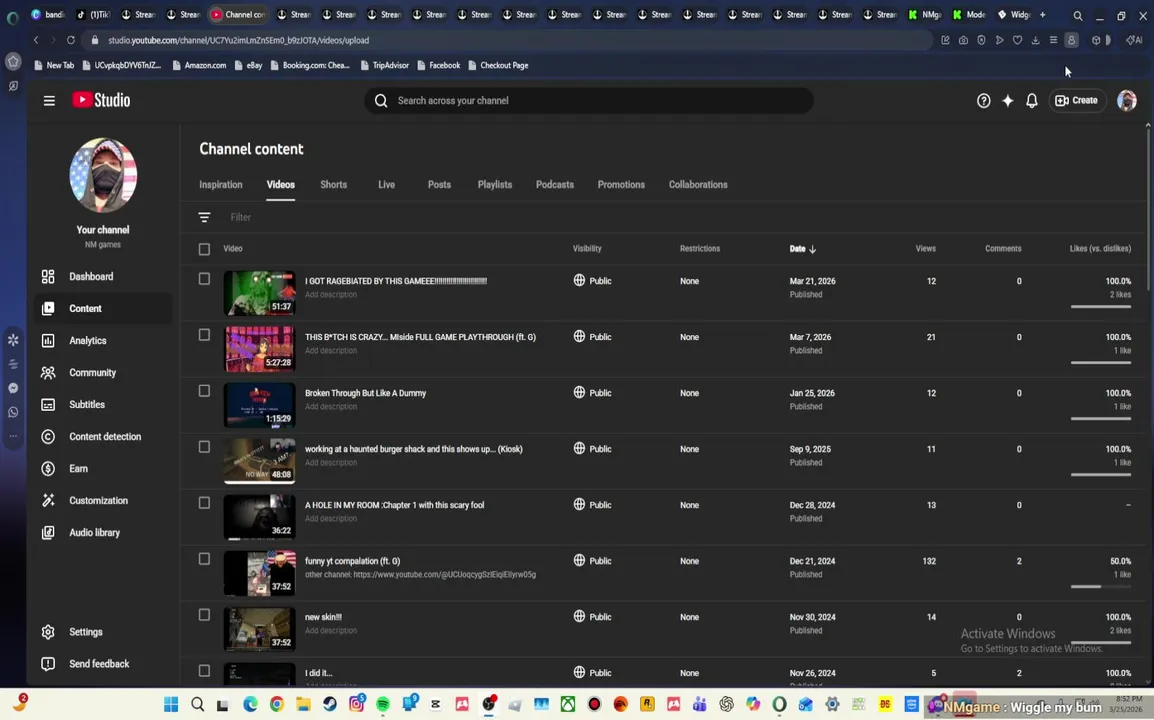Change visibility of MIside playthrough video
The height and width of the screenshot is (720, 1154).
(592, 336)
